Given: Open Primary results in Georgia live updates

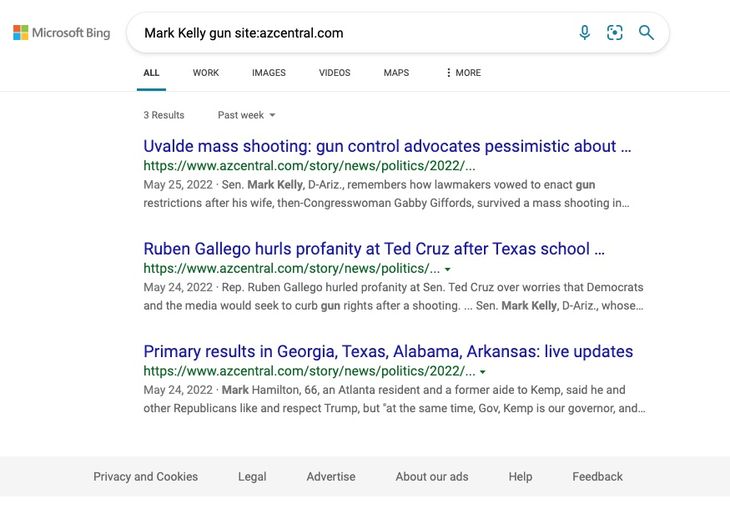Looking at the screenshot, I should coord(388,352).
